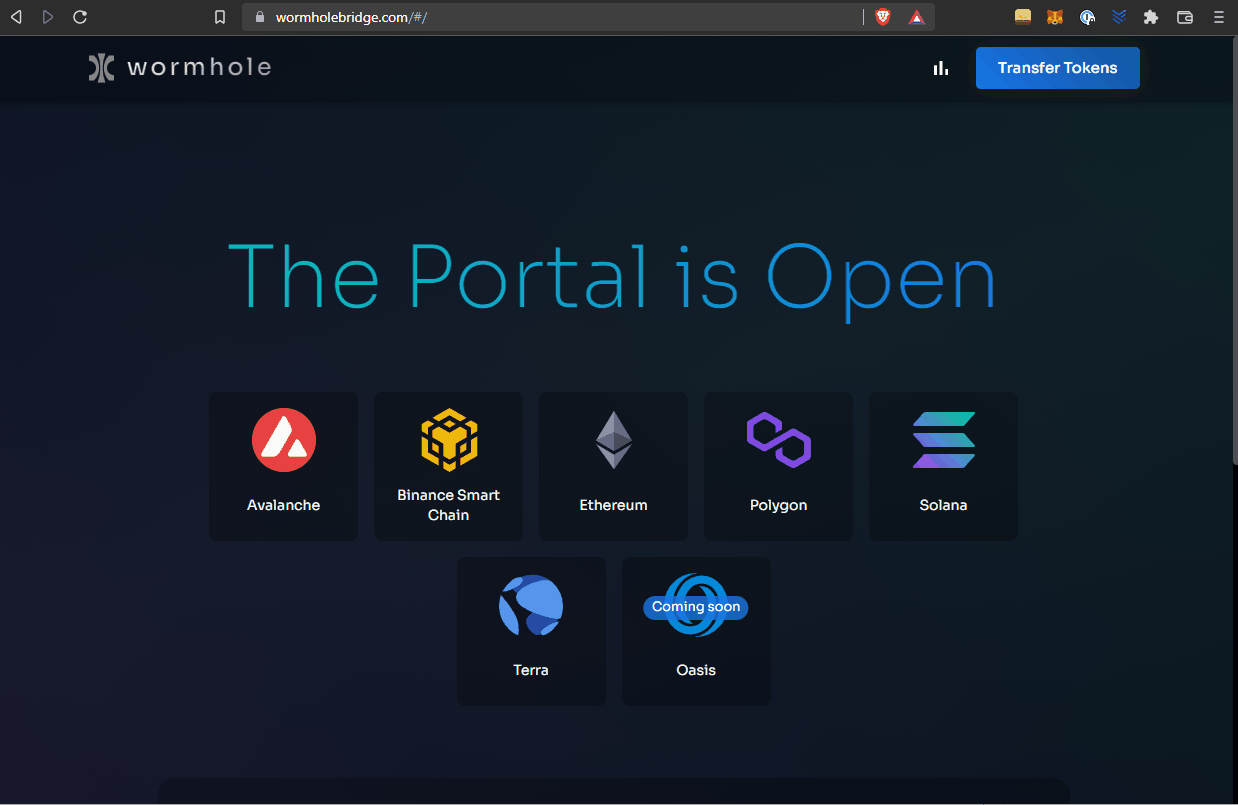Image resolution: width=1238 pixels, height=805 pixels.
Task: Click the Solana text label
Action: tap(944, 505)
